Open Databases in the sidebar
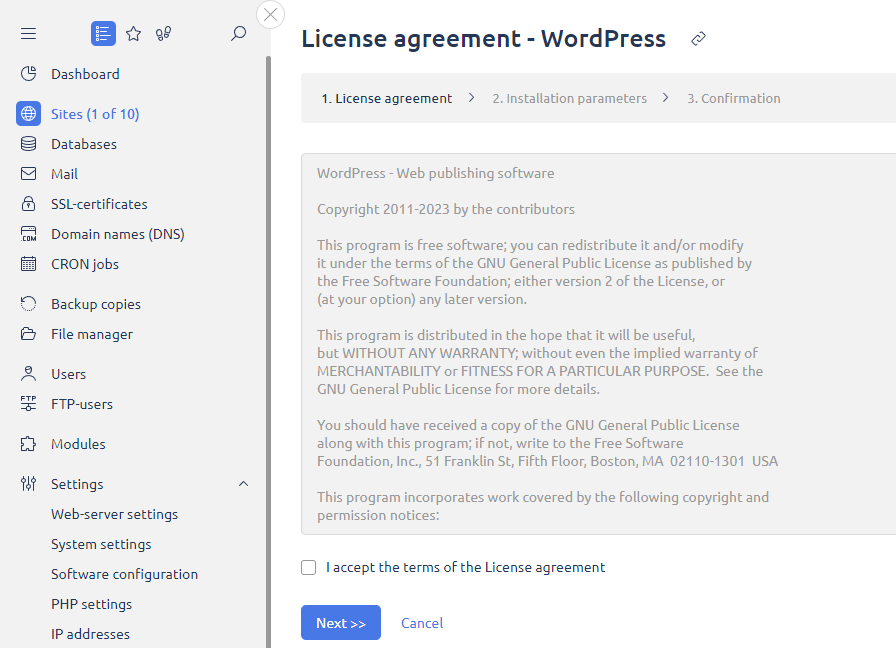 point(84,144)
